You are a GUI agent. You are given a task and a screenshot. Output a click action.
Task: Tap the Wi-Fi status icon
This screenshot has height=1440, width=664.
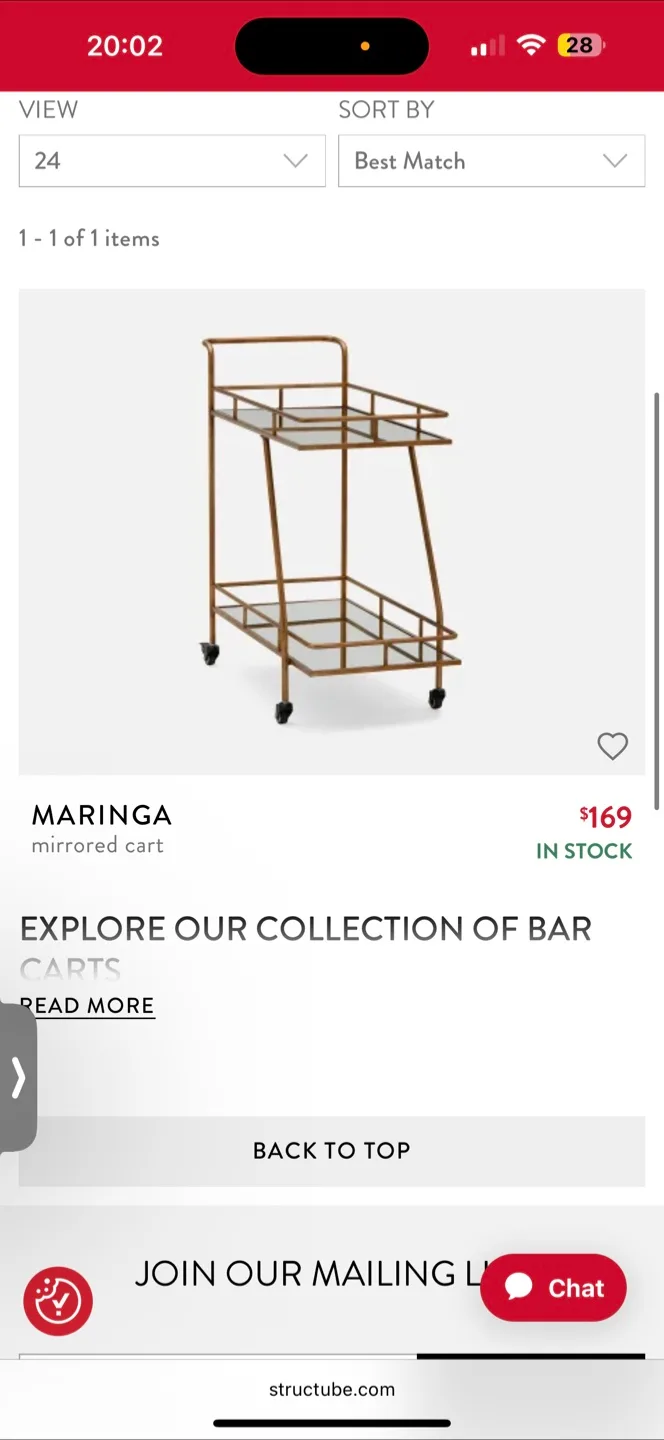[x=531, y=45]
